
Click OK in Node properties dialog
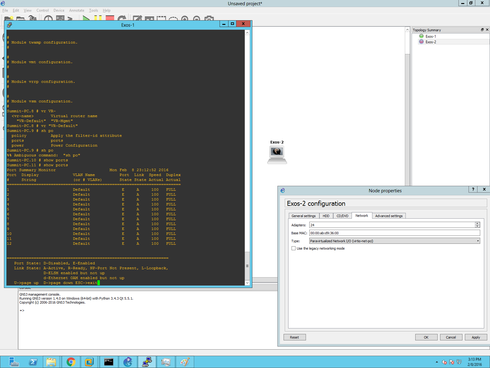(426, 337)
